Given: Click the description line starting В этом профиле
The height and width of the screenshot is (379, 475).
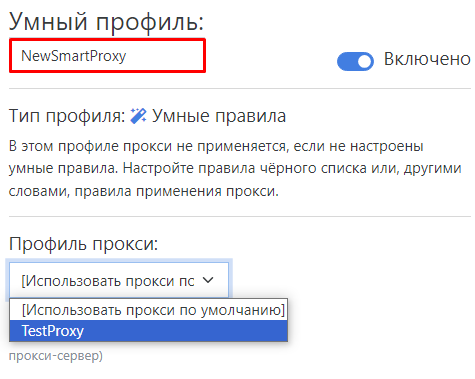Looking at the screenshot, I should (x=216, y=146).
